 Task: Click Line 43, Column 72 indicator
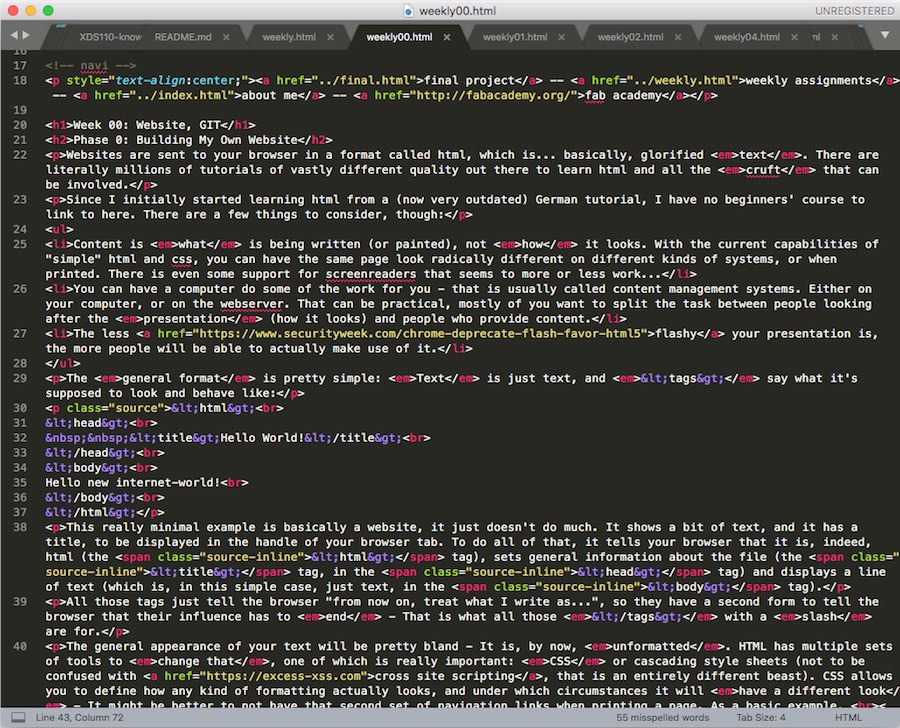(79, 717)
